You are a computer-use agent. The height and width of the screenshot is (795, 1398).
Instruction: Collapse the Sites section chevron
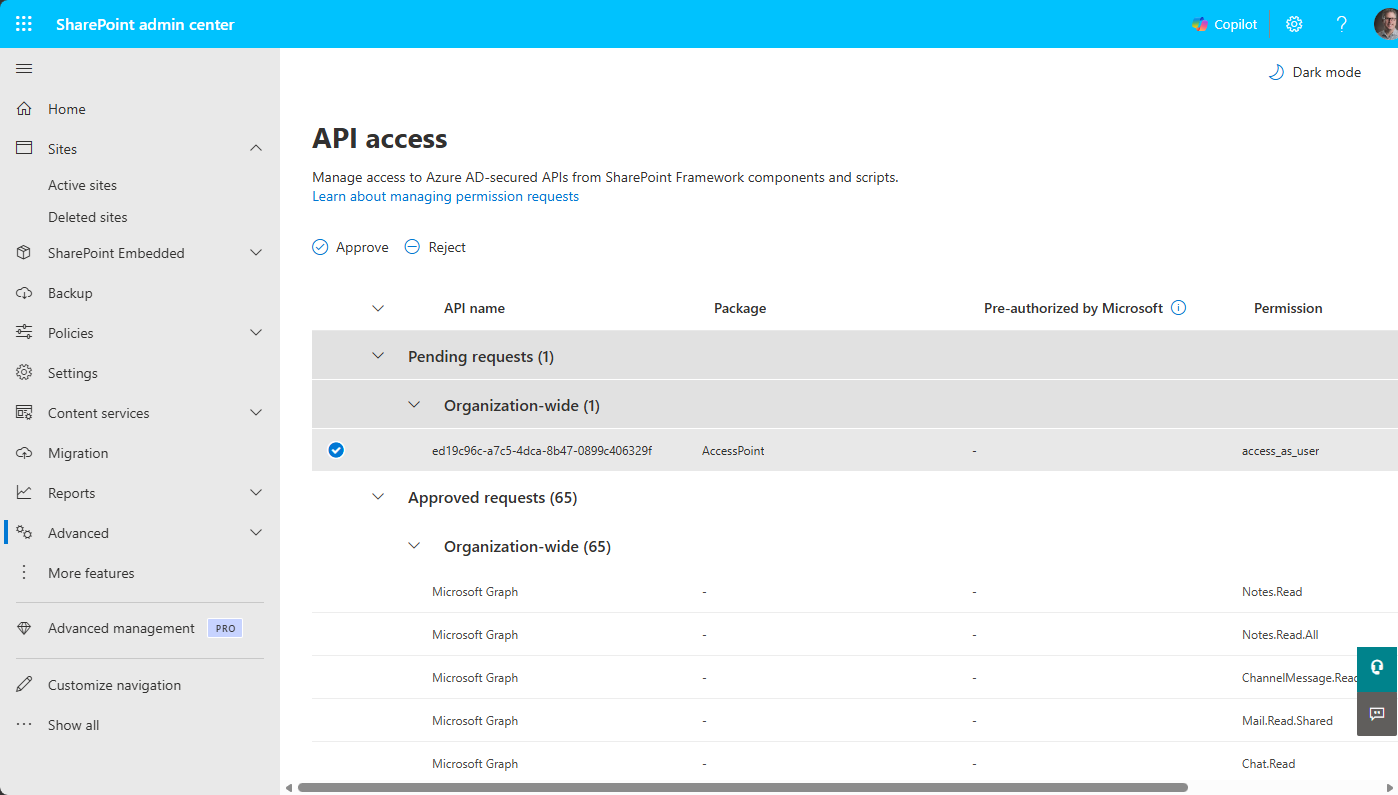[256, 148]
